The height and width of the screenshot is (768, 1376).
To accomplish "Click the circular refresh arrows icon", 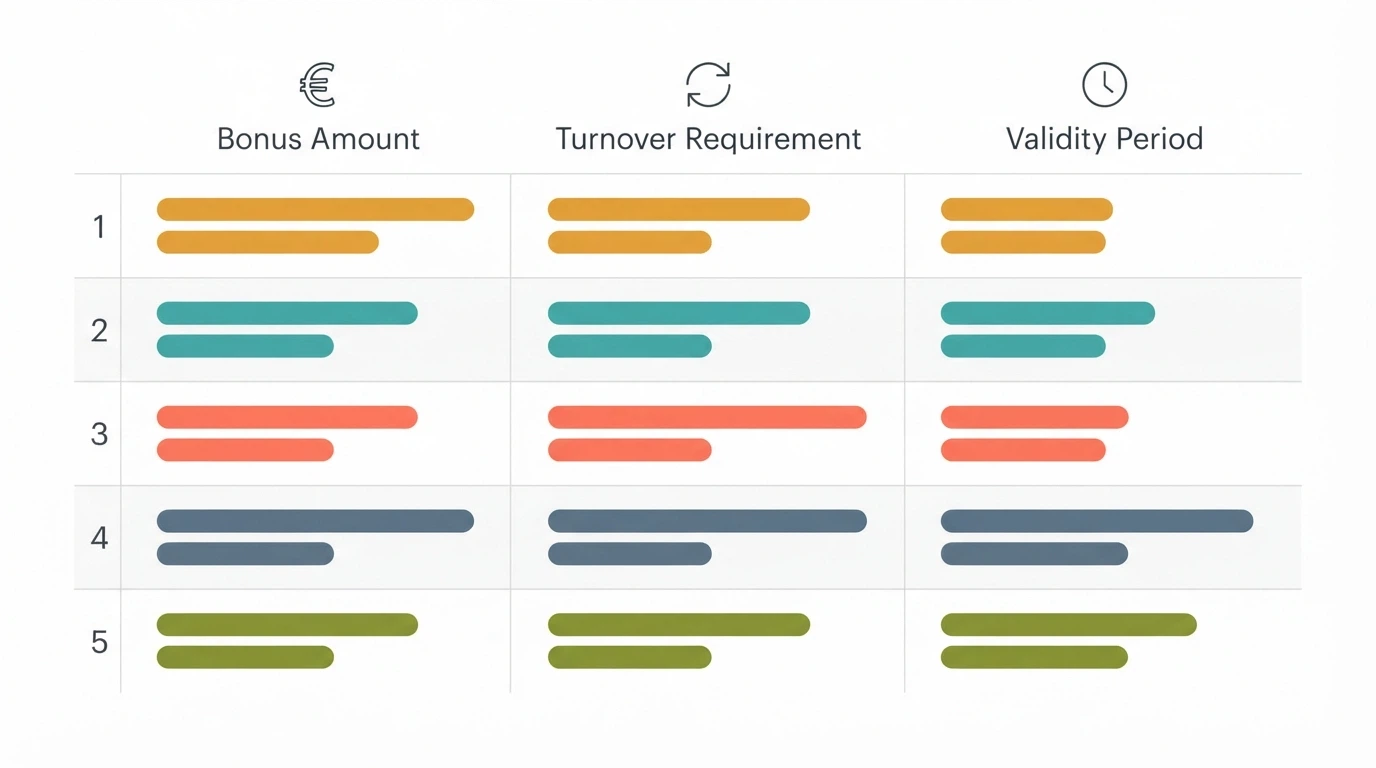I will point(708,85).
